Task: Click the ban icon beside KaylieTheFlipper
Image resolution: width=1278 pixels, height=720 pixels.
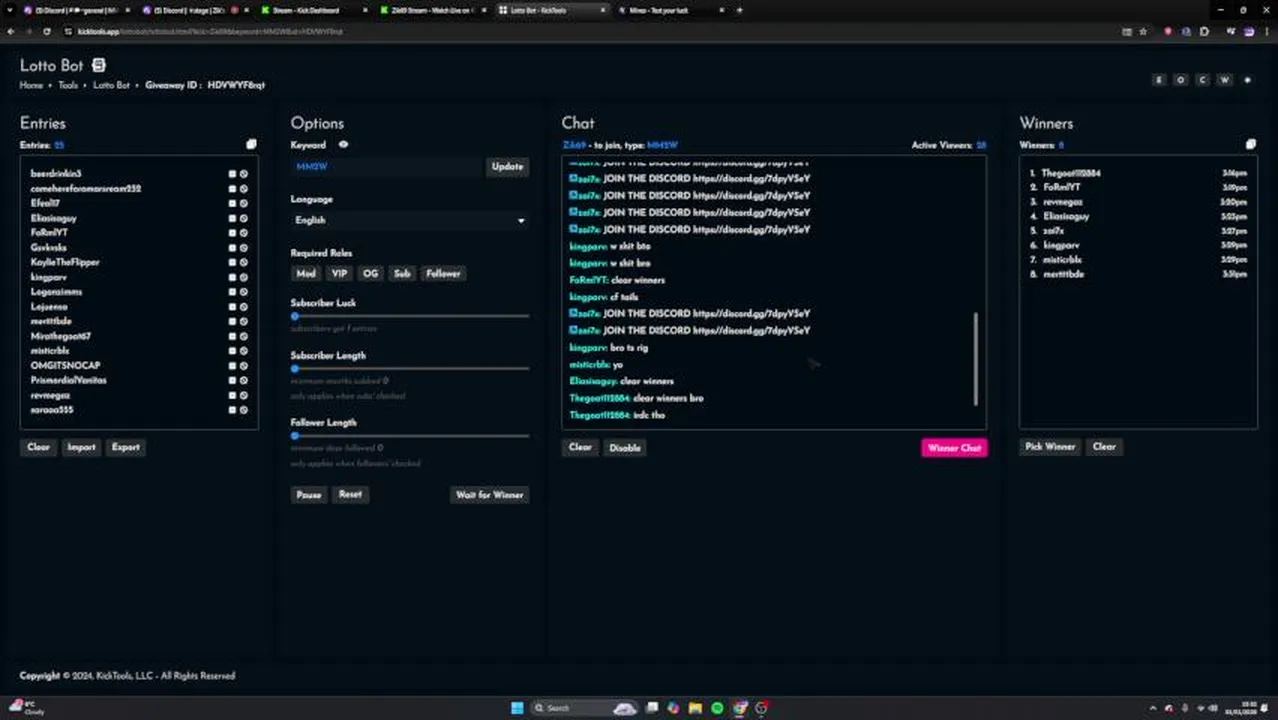Action: [243, 262]
